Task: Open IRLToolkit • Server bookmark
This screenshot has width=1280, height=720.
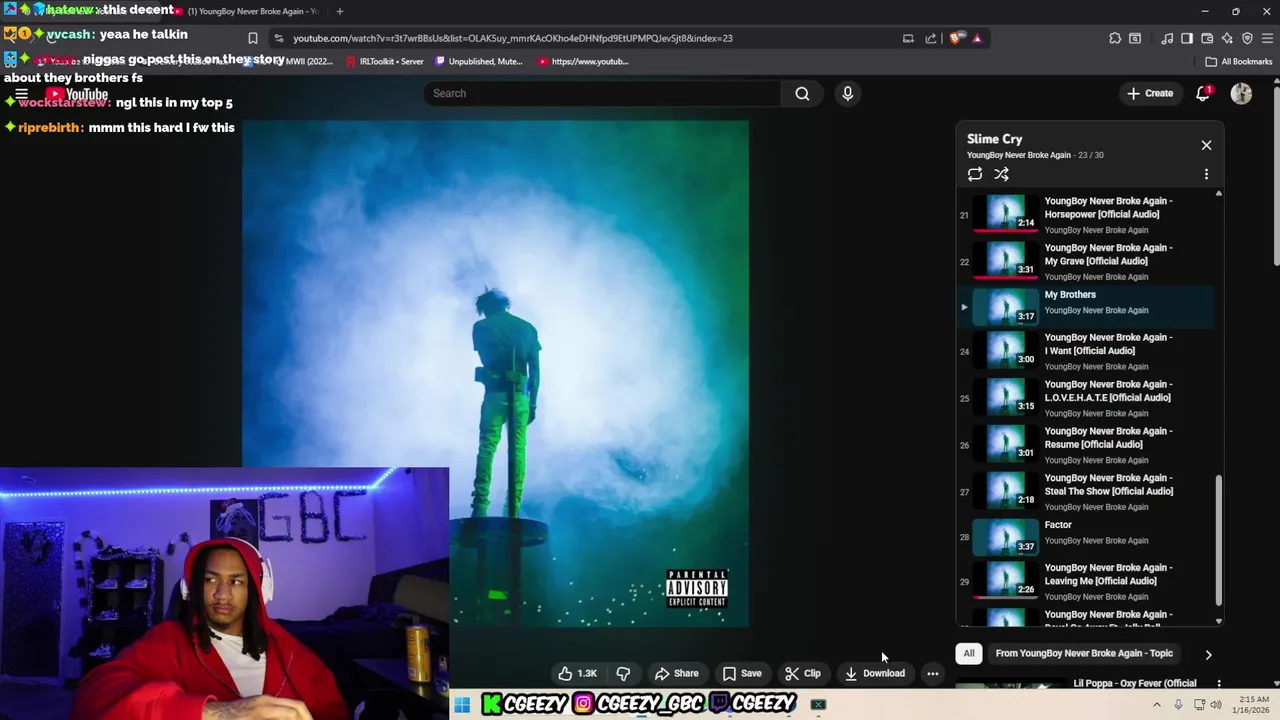Action: (385, 61)
